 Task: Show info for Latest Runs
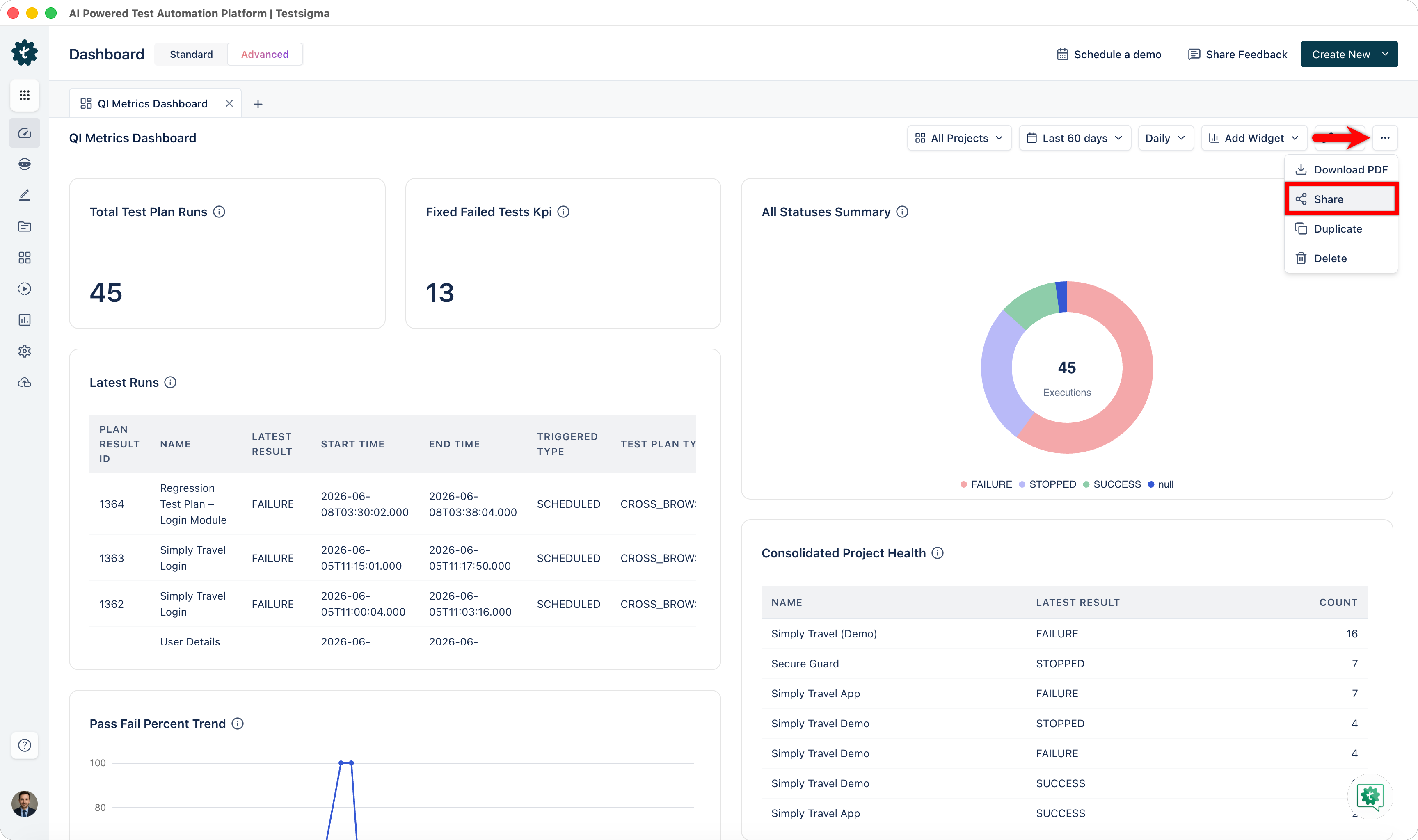(170, 383)
